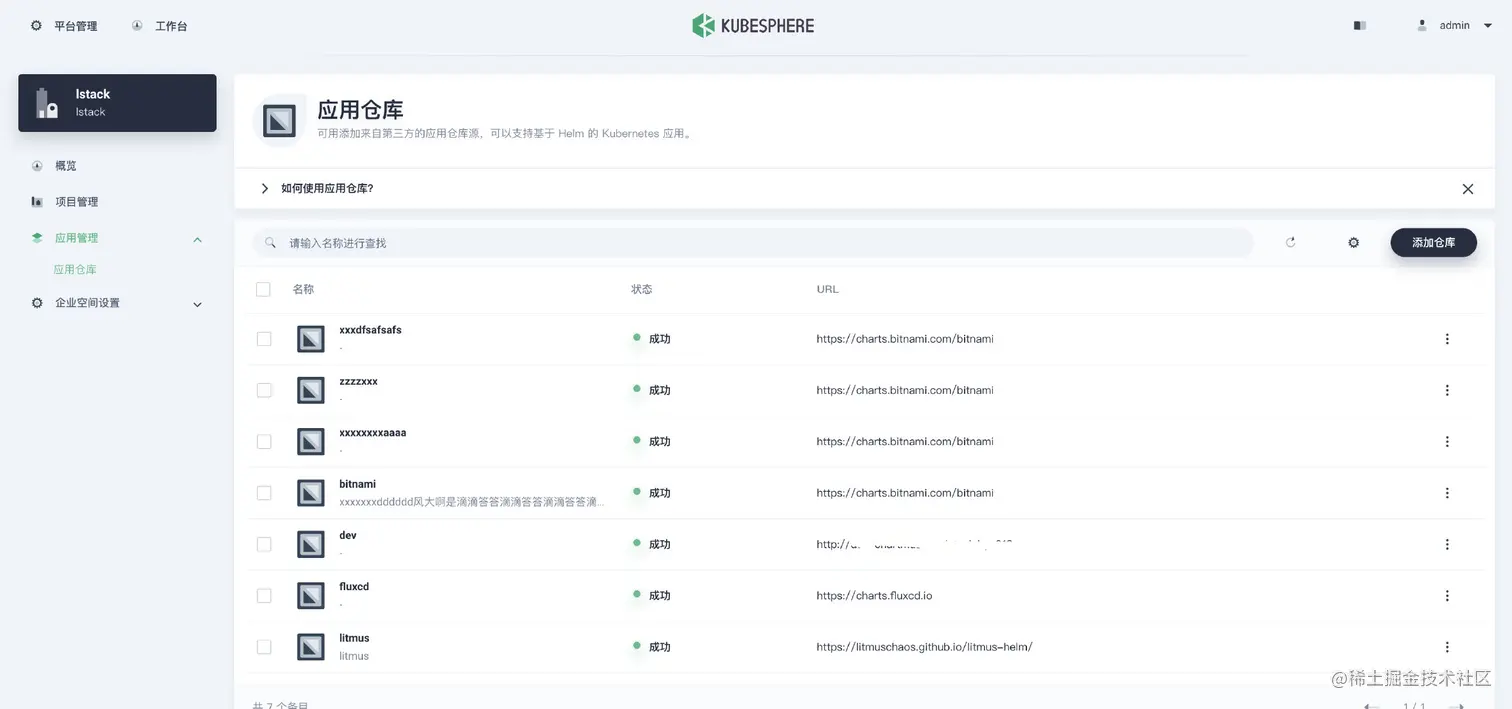Open more actions for xxxxxxxxaaaa row
The height and width of the screenshot is (709, 1512).
pos(1447,441)
